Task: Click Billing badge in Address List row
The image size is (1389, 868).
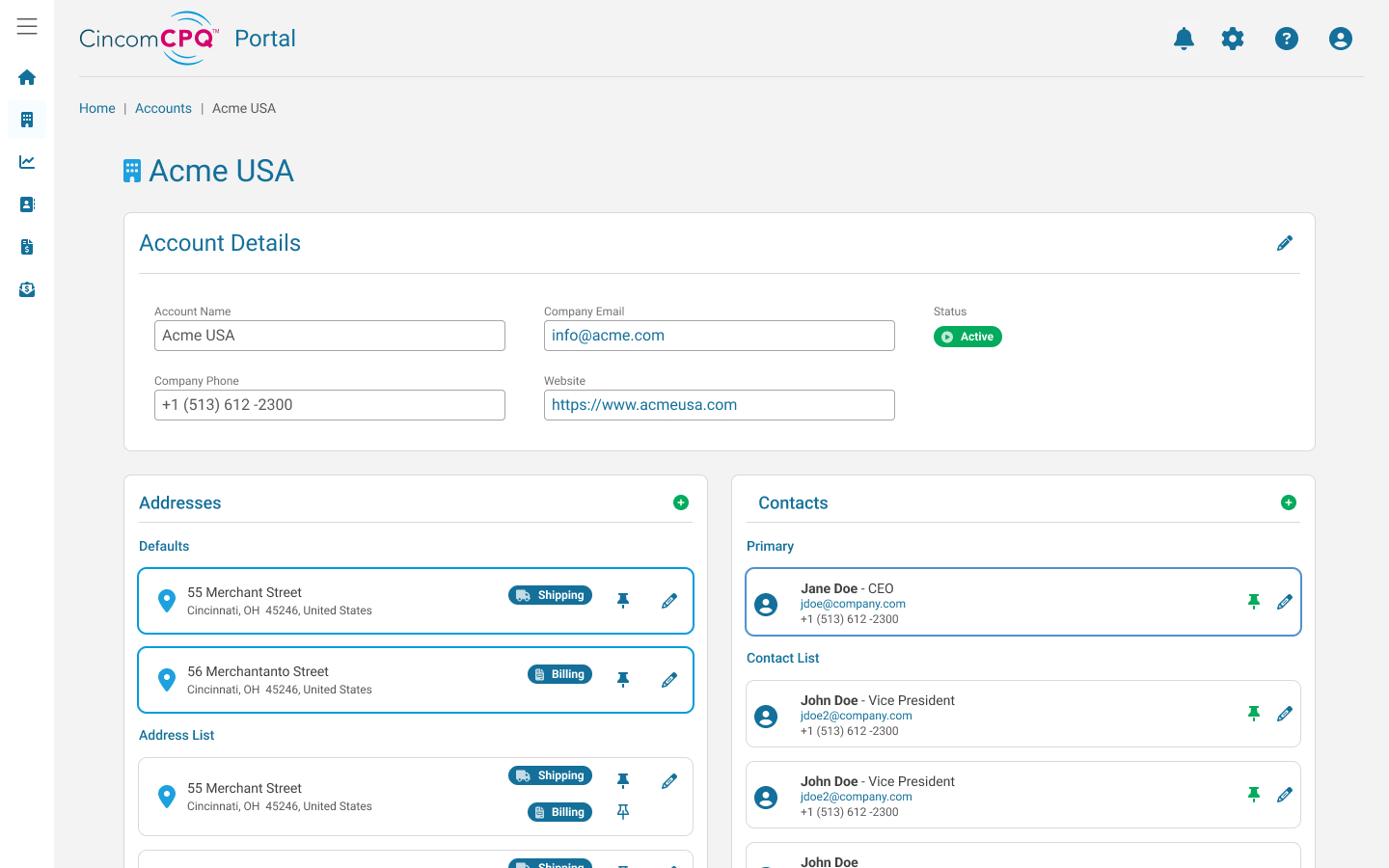Action: (x=559, y=812)
